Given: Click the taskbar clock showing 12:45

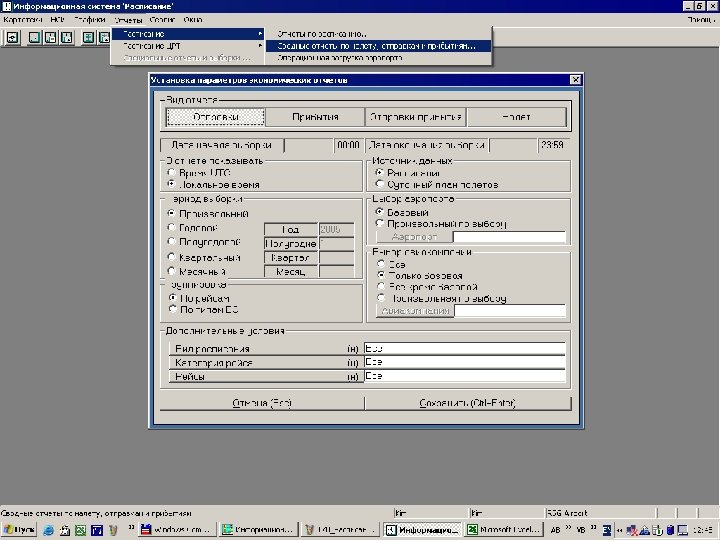Looking at the screenshot, I should pos(703,530).
